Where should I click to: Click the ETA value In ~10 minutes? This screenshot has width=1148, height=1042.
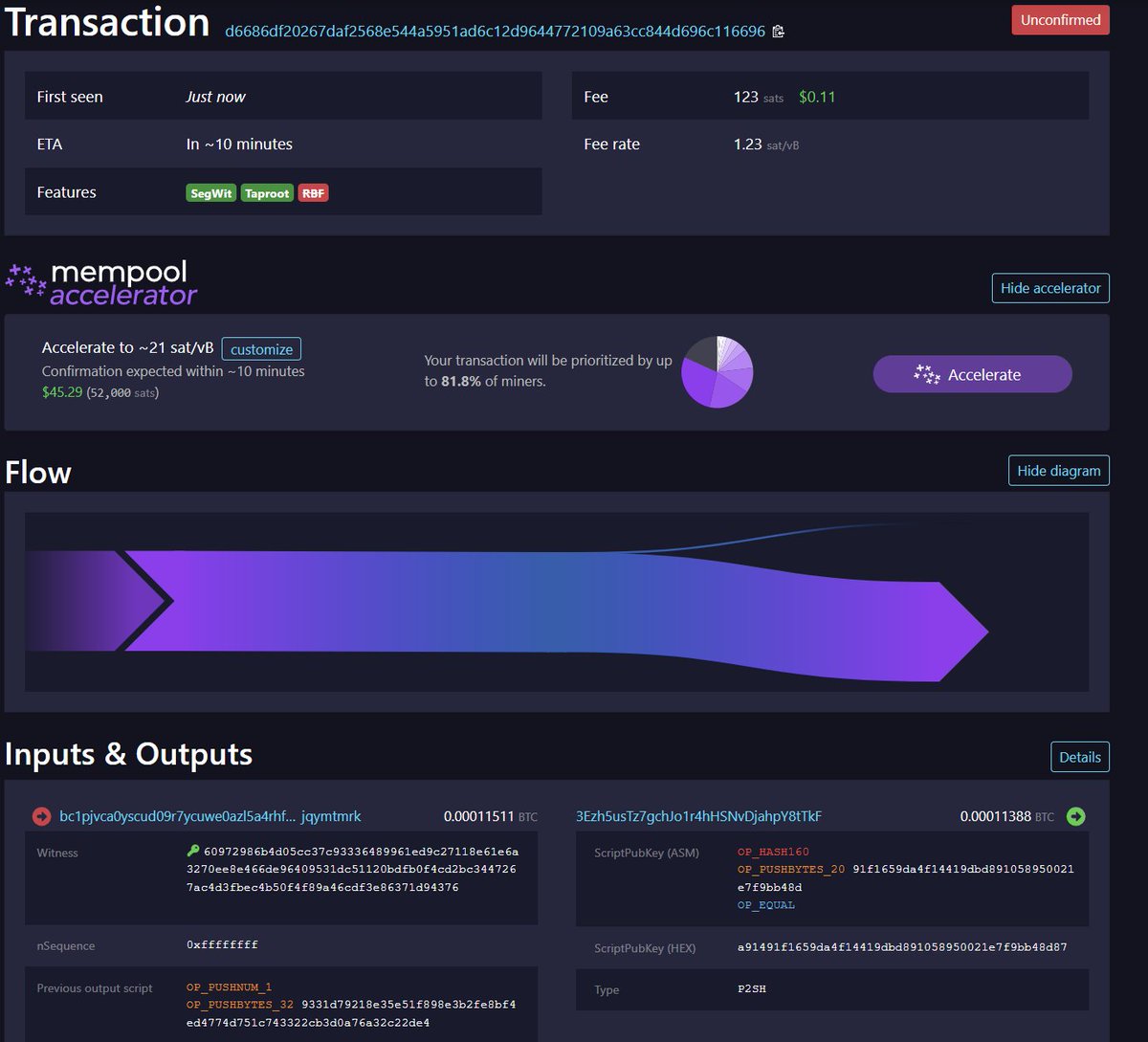pyautogui.click(x=239, y=144)
